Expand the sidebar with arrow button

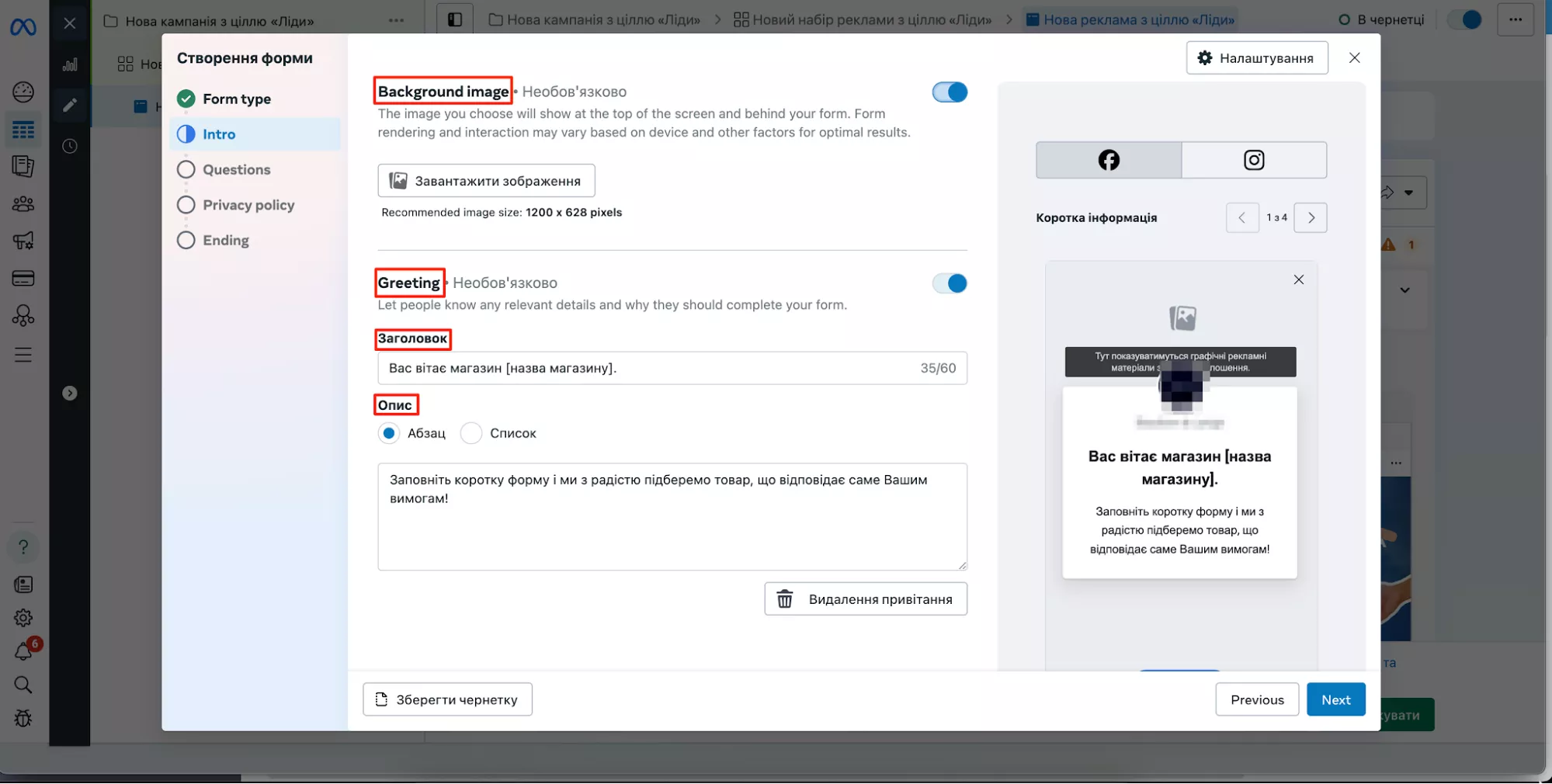[x=70, y=394]
